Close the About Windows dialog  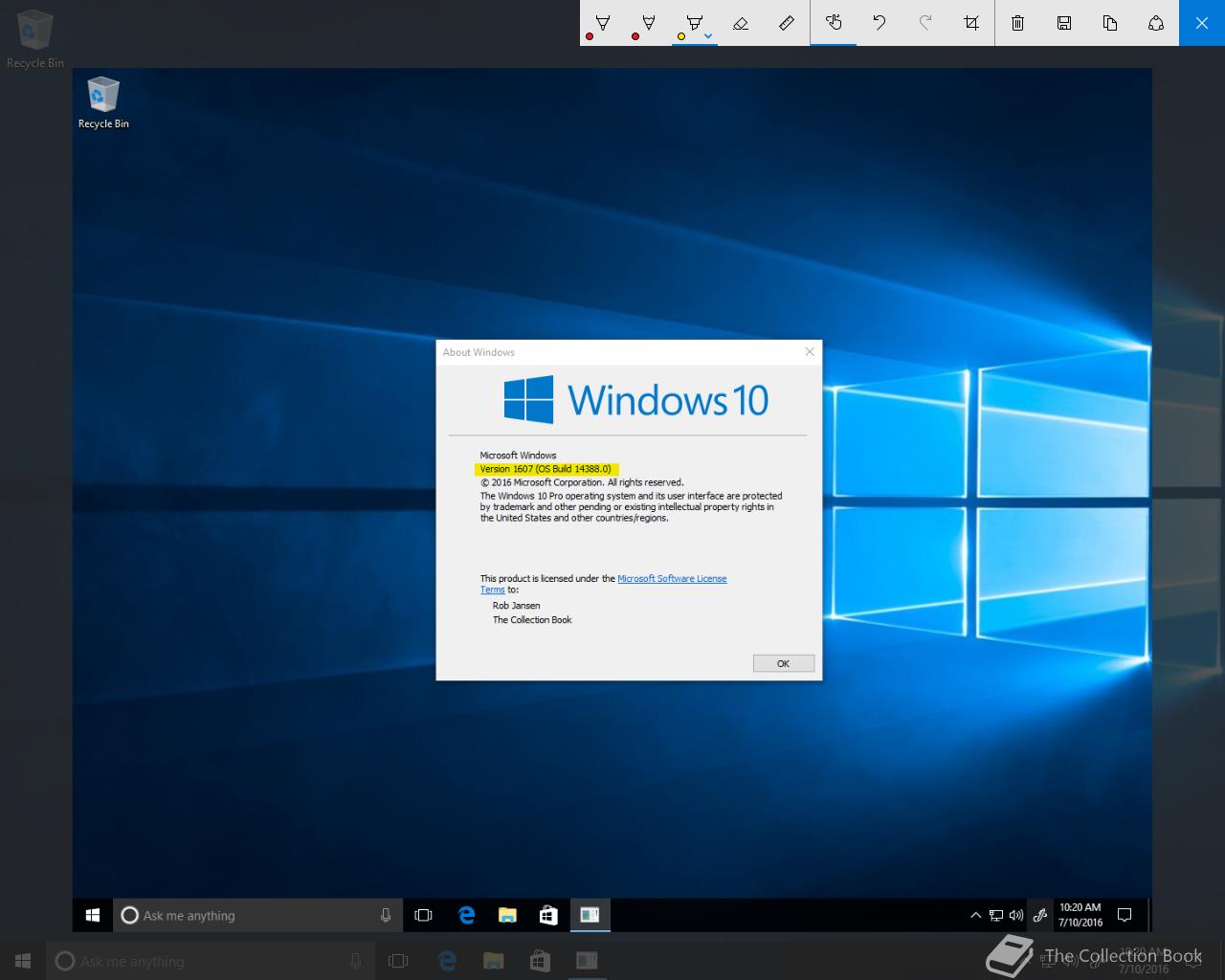[x=810, y=352]
